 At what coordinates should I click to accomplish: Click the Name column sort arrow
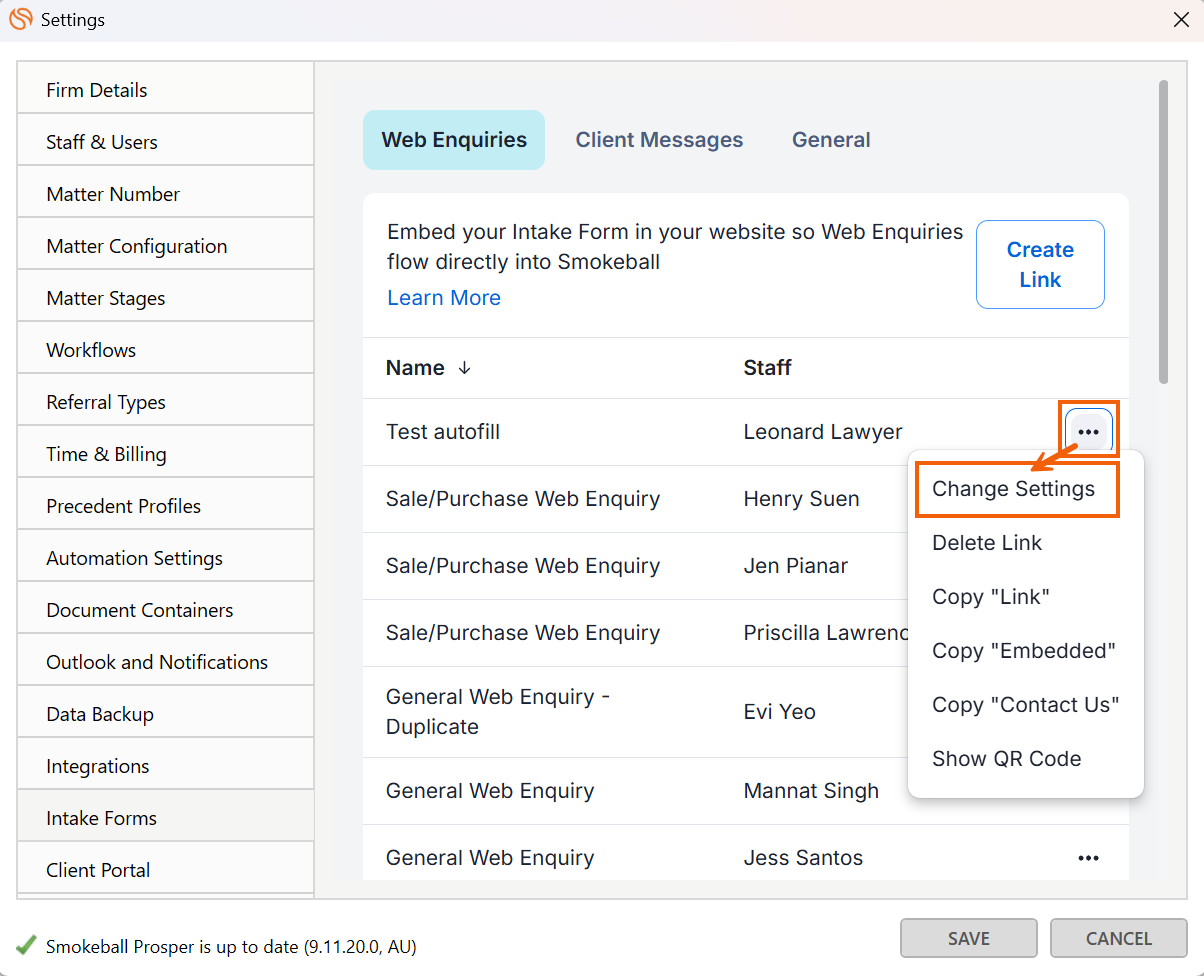pyautogui.click(x=464, y=368)
